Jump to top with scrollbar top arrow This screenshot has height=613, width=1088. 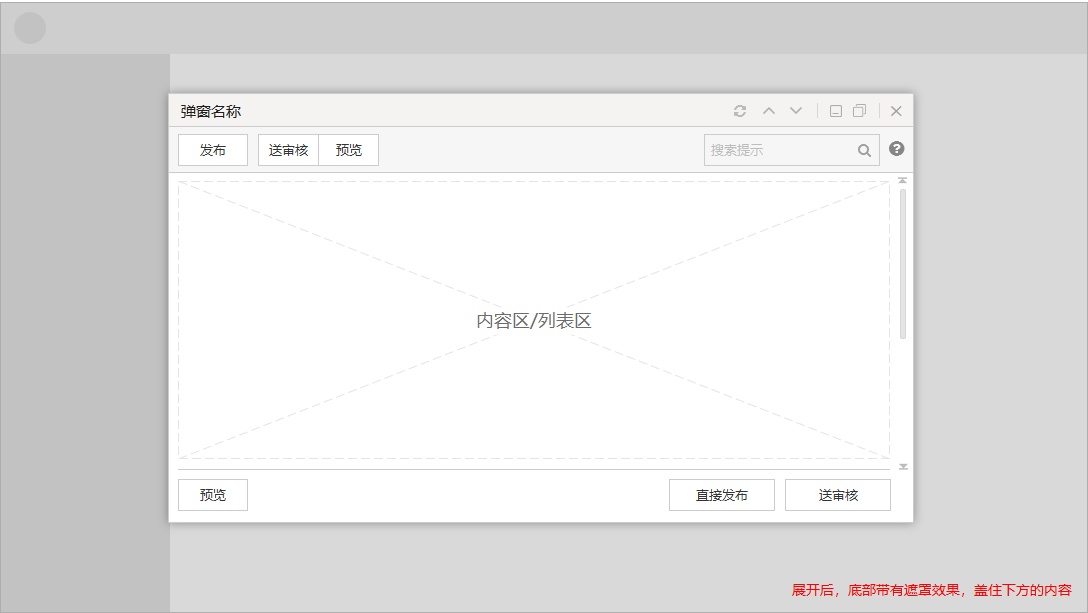click(x=903, y=180)
